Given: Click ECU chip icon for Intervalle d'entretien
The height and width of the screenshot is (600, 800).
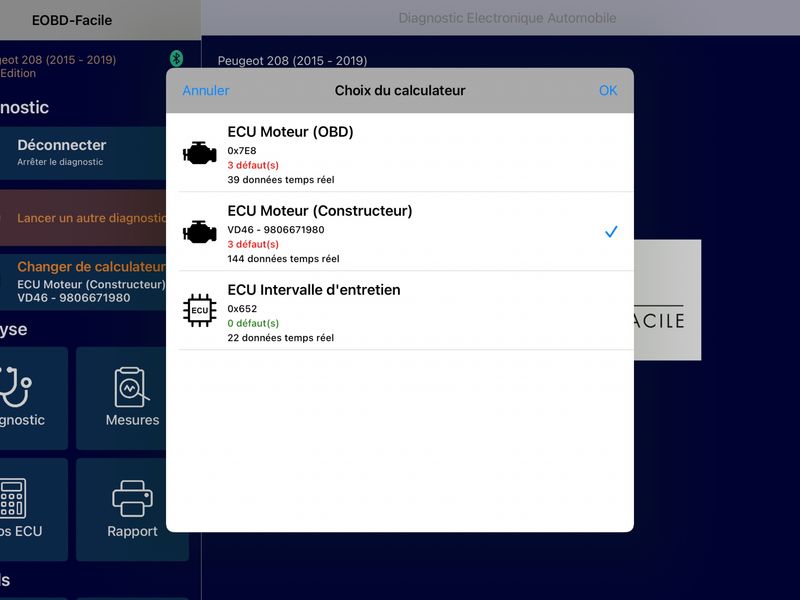Looking at the screenshot, I should tap(199, 310).
